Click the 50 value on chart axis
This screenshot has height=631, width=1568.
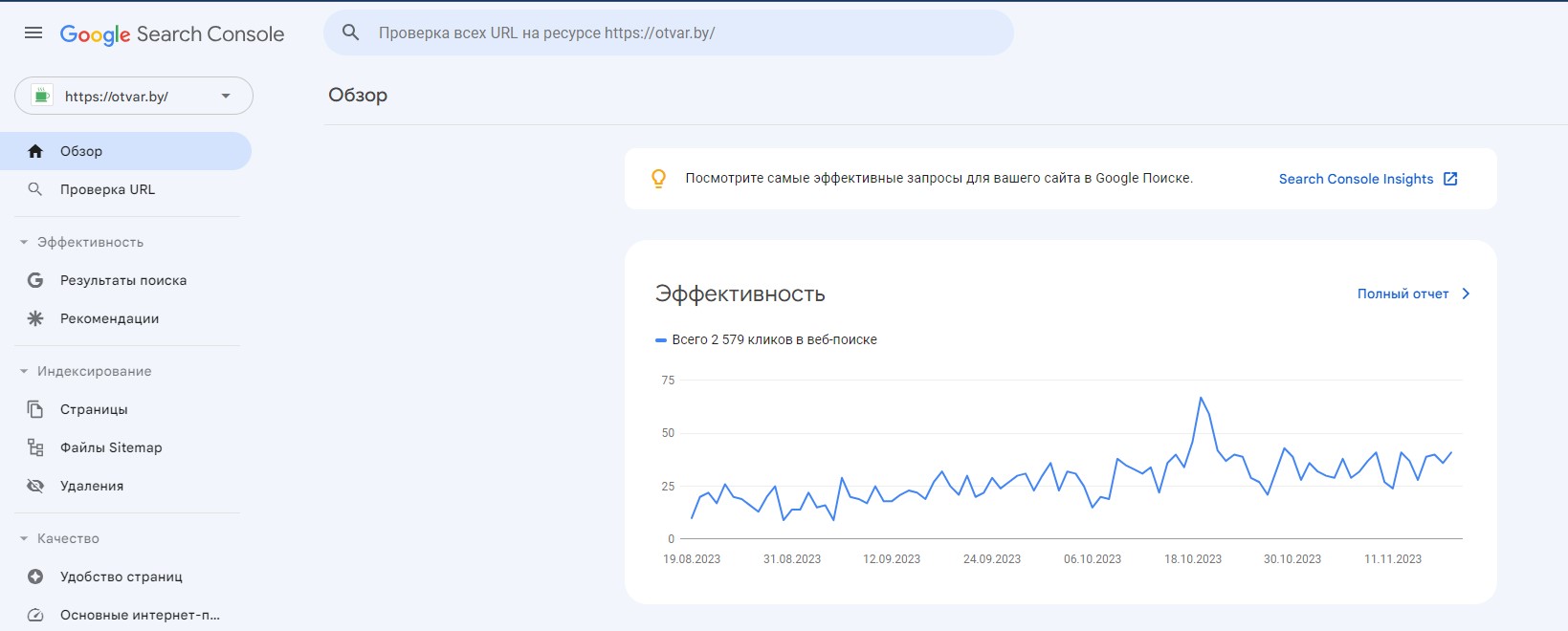click(668, 433)
